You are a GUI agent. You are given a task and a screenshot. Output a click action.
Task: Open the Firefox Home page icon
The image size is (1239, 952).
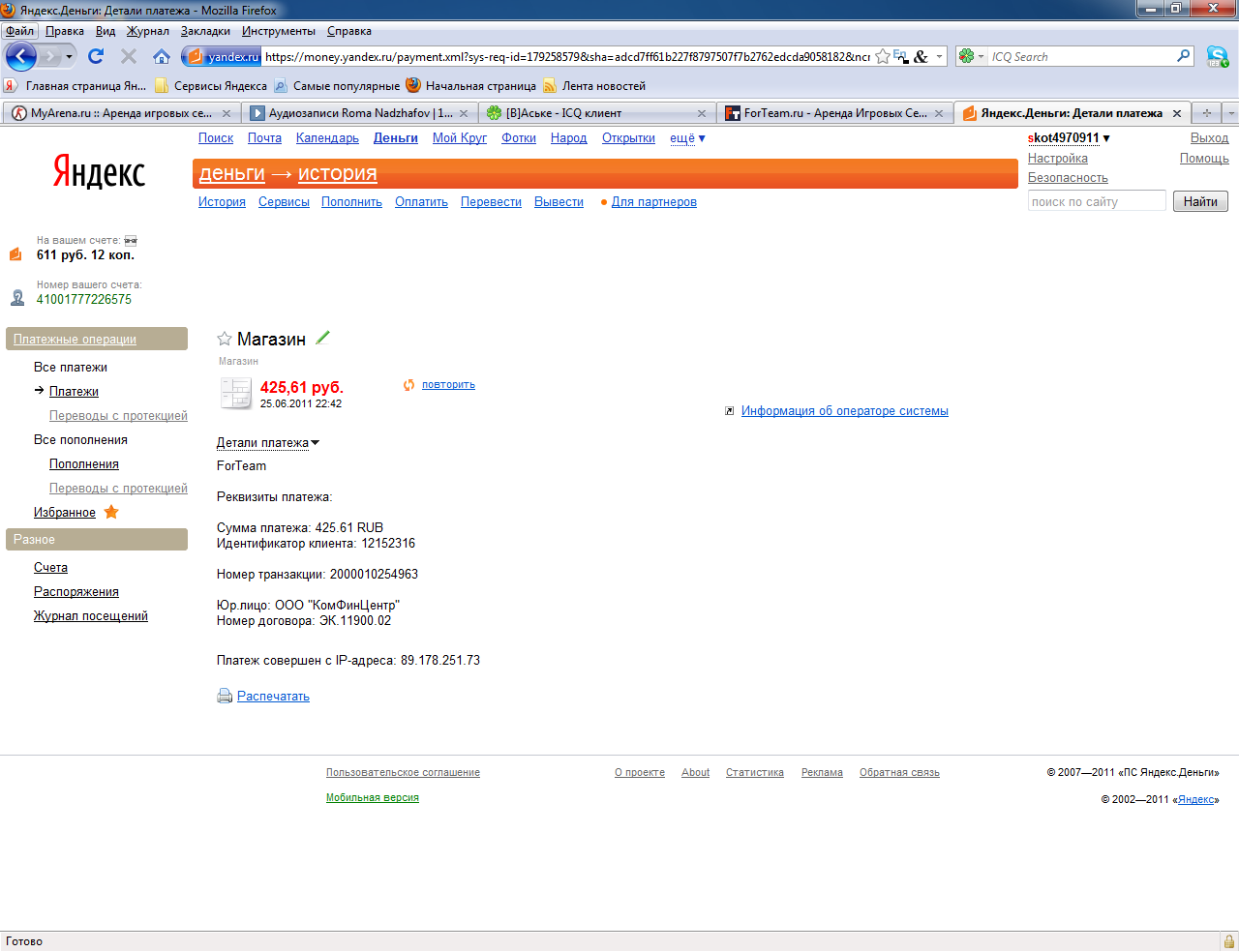162,56
